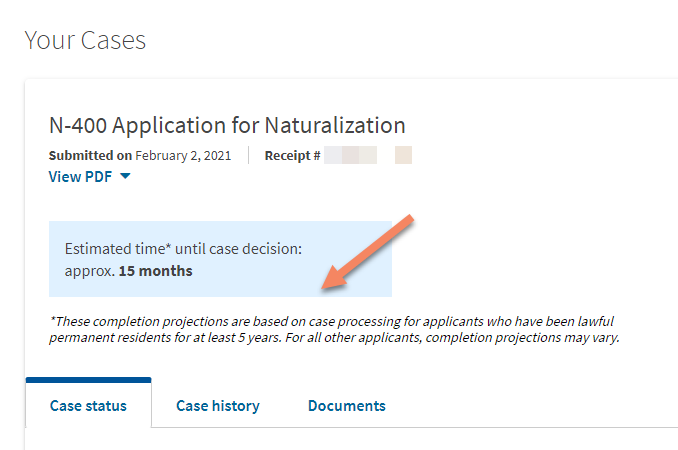The image size is (678, 450).
Task: Click the N-400 Application for Naturalization title
Action: pyautogui.click(x=227, y=125)
